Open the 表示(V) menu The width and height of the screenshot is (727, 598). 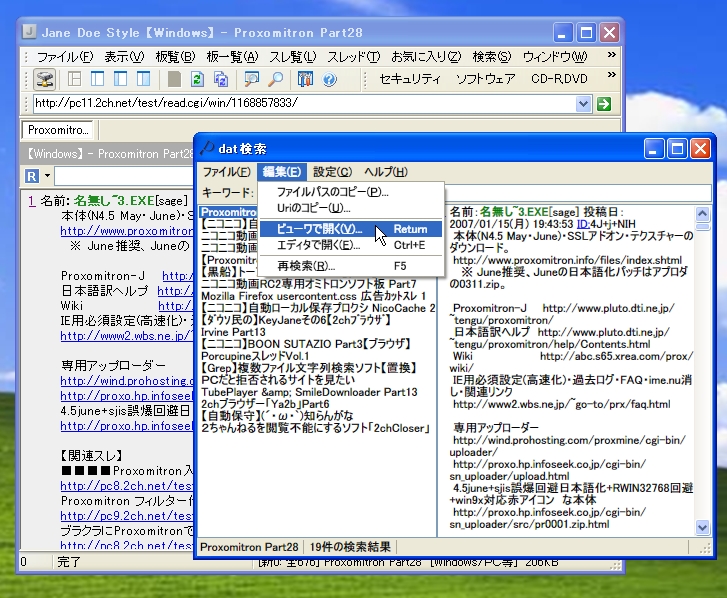124,57
